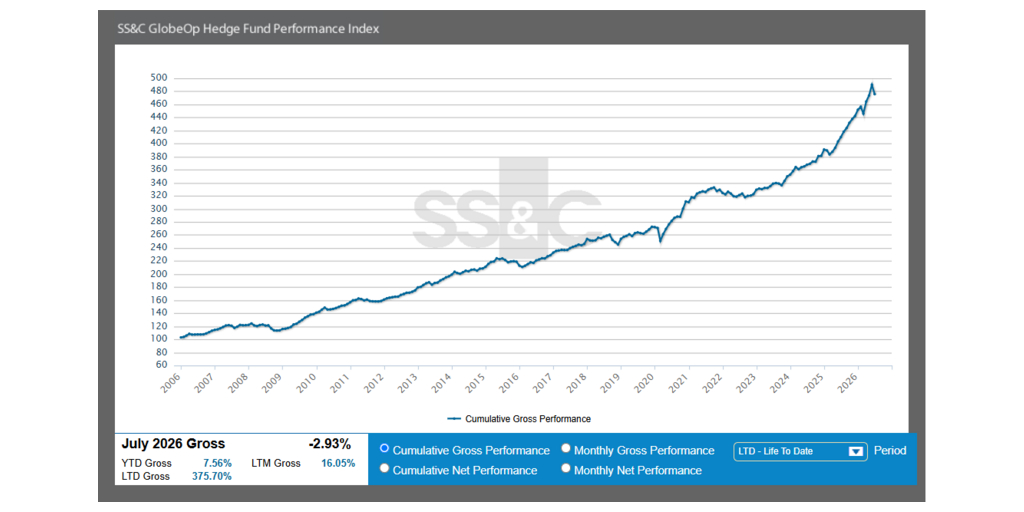Click the 100 y-axis label
This screenshot has height=512, width=1024.
[159, 340]
